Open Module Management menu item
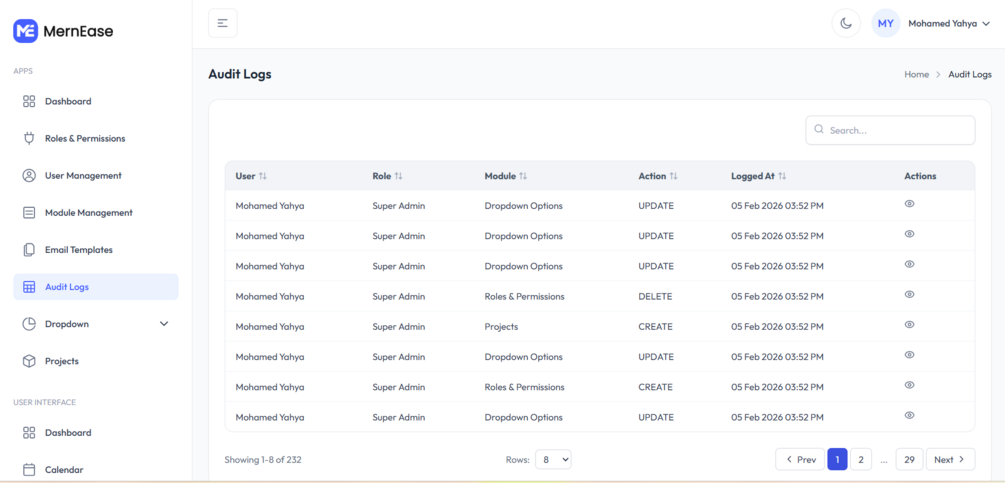This screenshot has height=483, width=1005. click(x=96, y=213)
